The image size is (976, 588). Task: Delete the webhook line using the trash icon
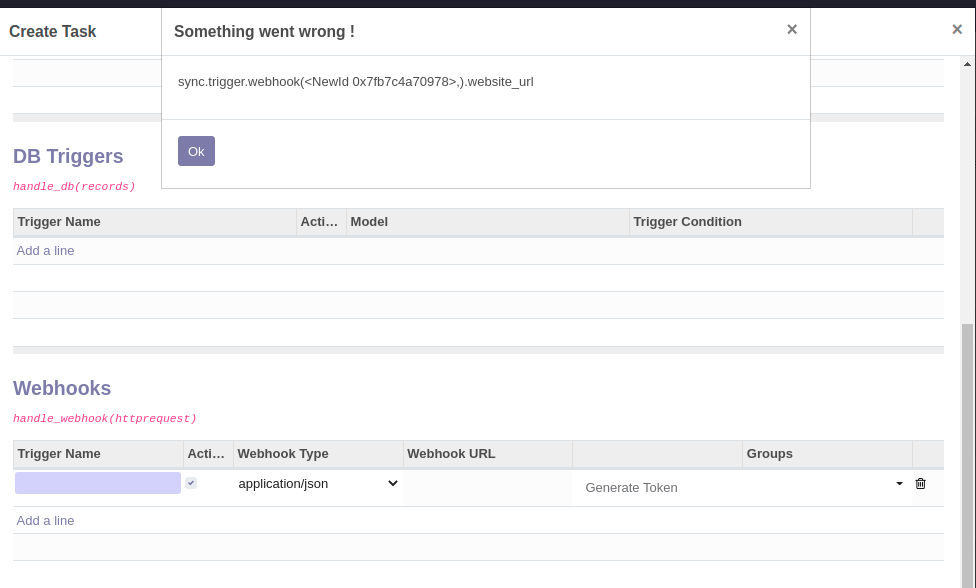pyautogui.click(x=920, y=483)
